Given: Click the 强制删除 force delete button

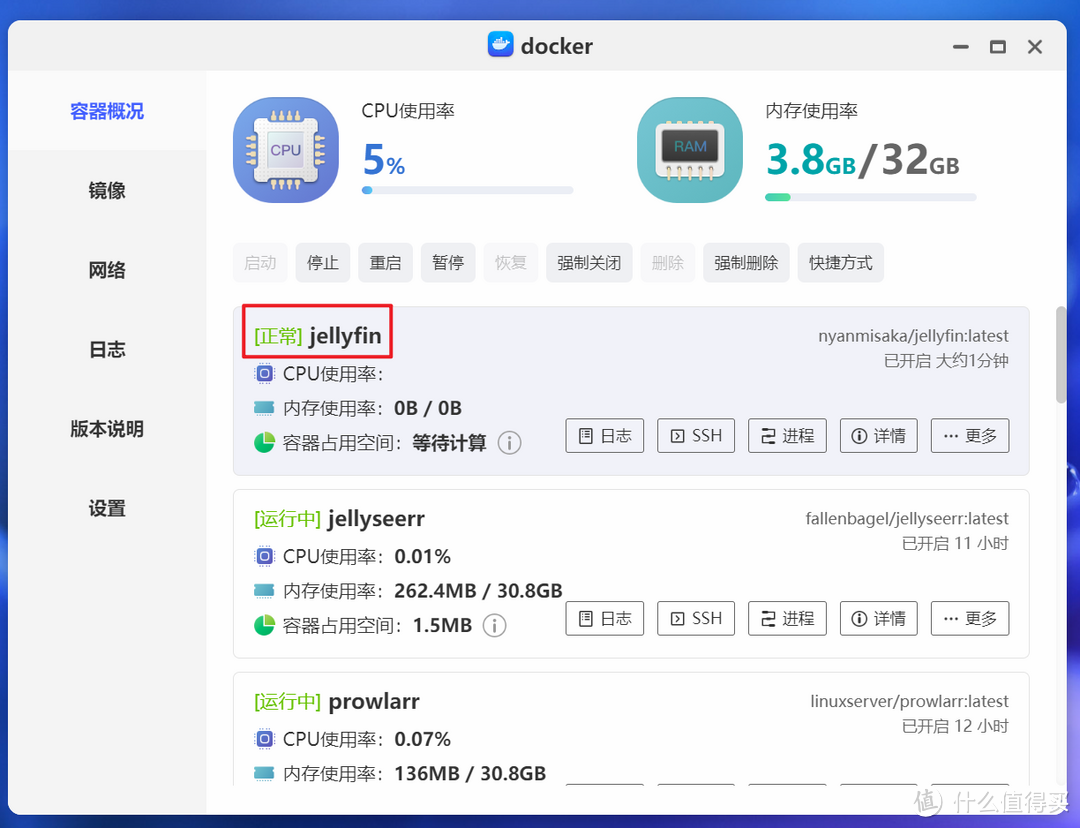Looking at the screenshot, I should coord(746,262).
